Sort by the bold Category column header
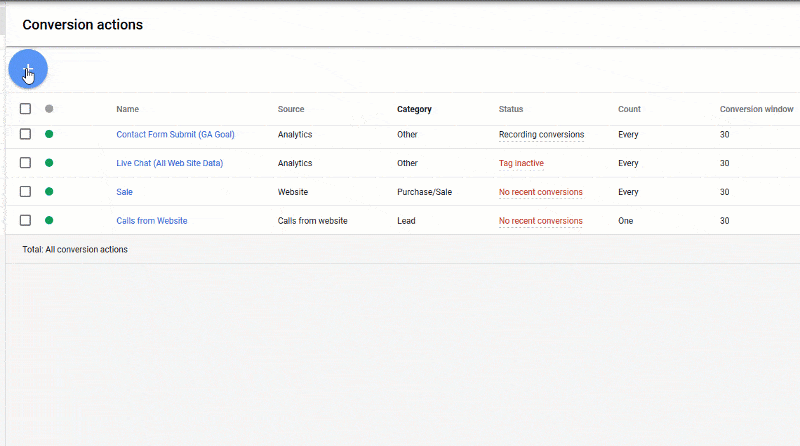 414,109
